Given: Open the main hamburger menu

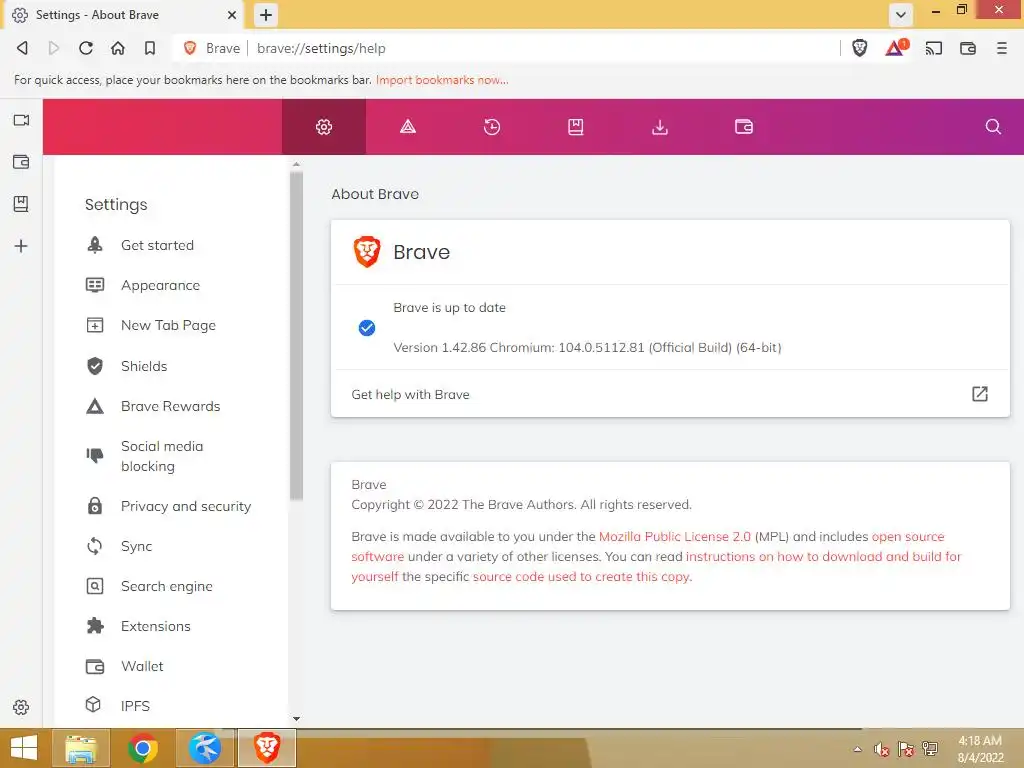Looking at the screenshot, I should click(1001, 48).
